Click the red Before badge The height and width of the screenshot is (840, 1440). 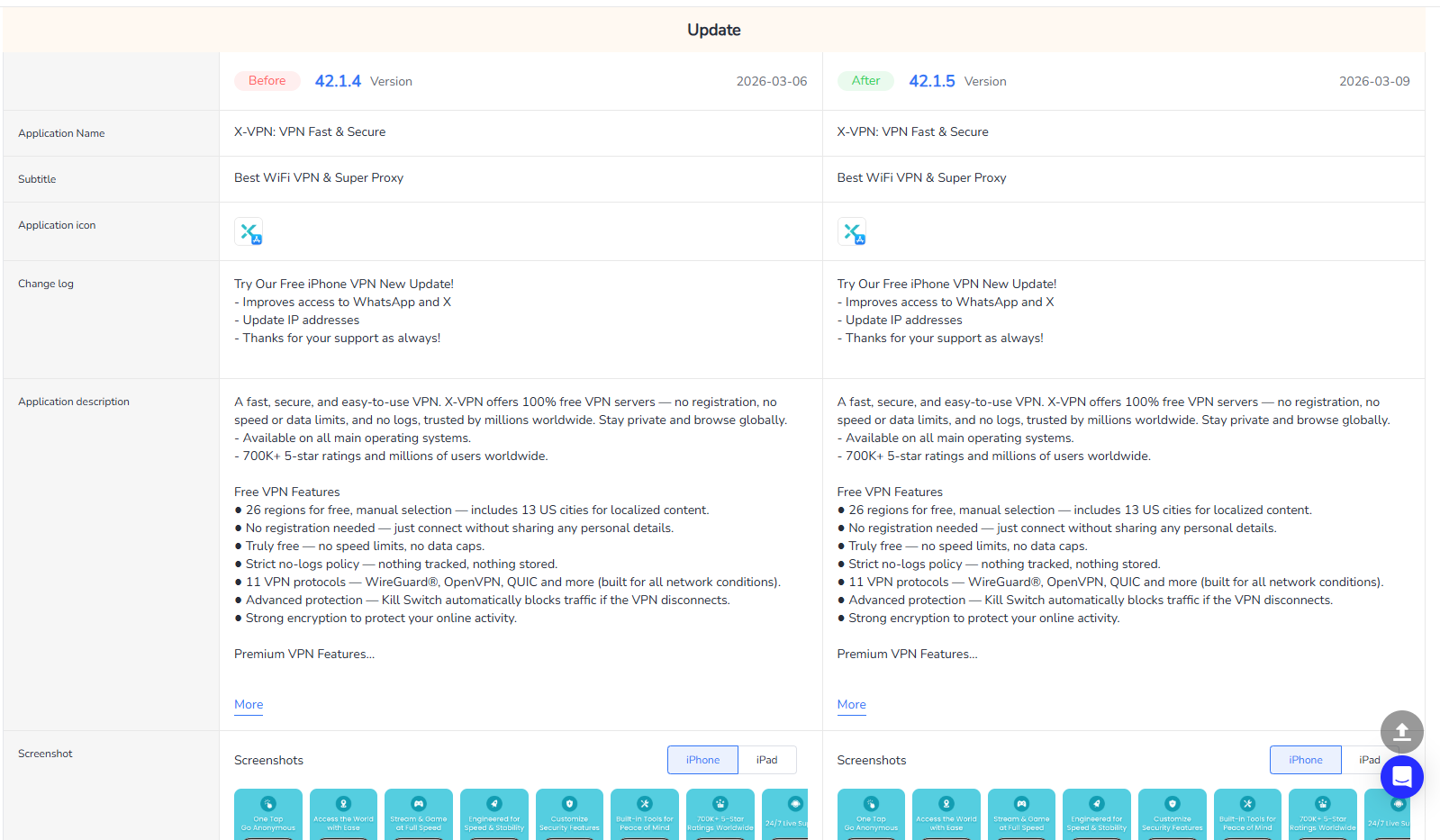click(x=267, y=81)
